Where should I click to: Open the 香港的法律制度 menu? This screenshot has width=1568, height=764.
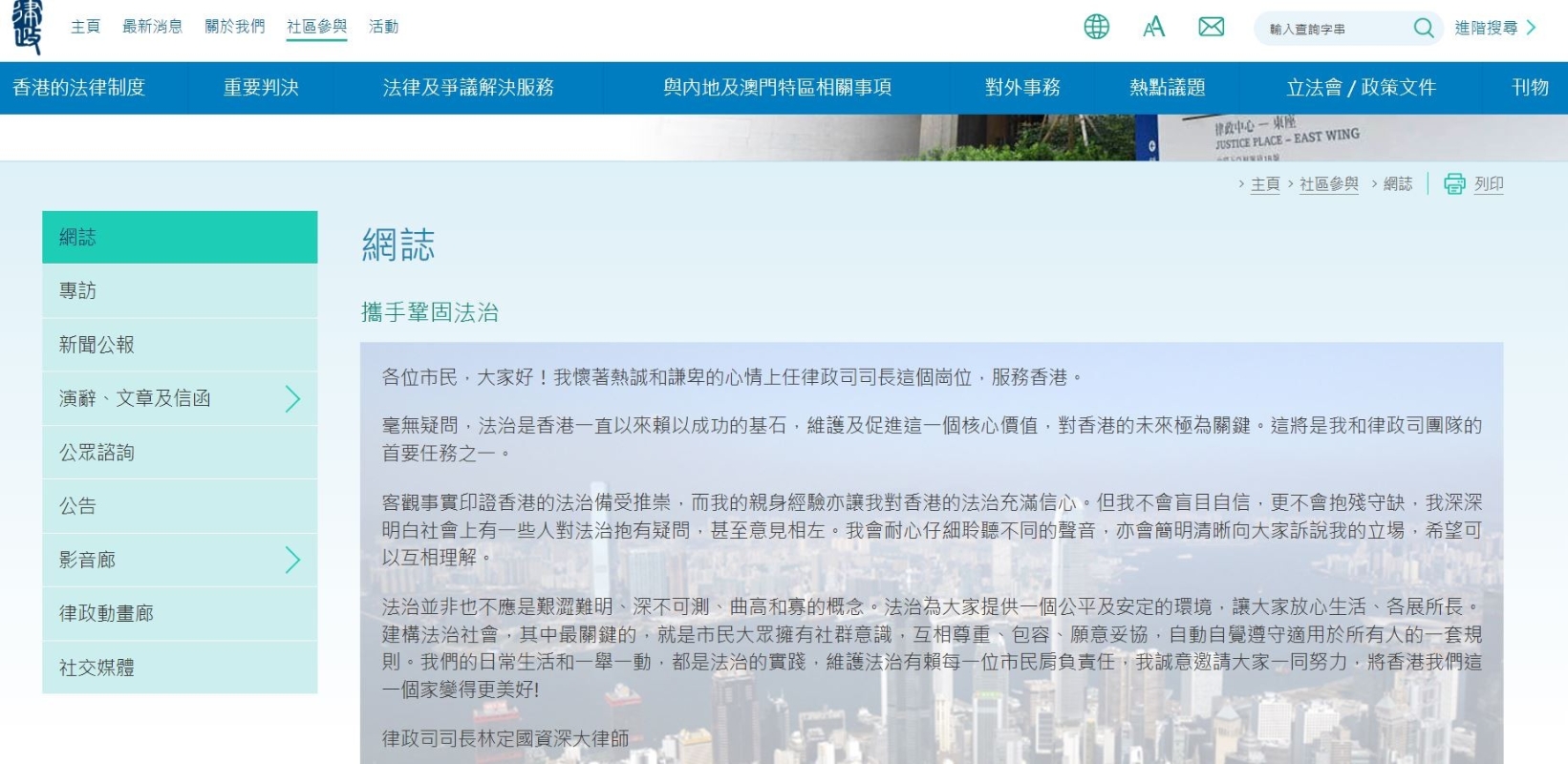(x=79, y=88)
